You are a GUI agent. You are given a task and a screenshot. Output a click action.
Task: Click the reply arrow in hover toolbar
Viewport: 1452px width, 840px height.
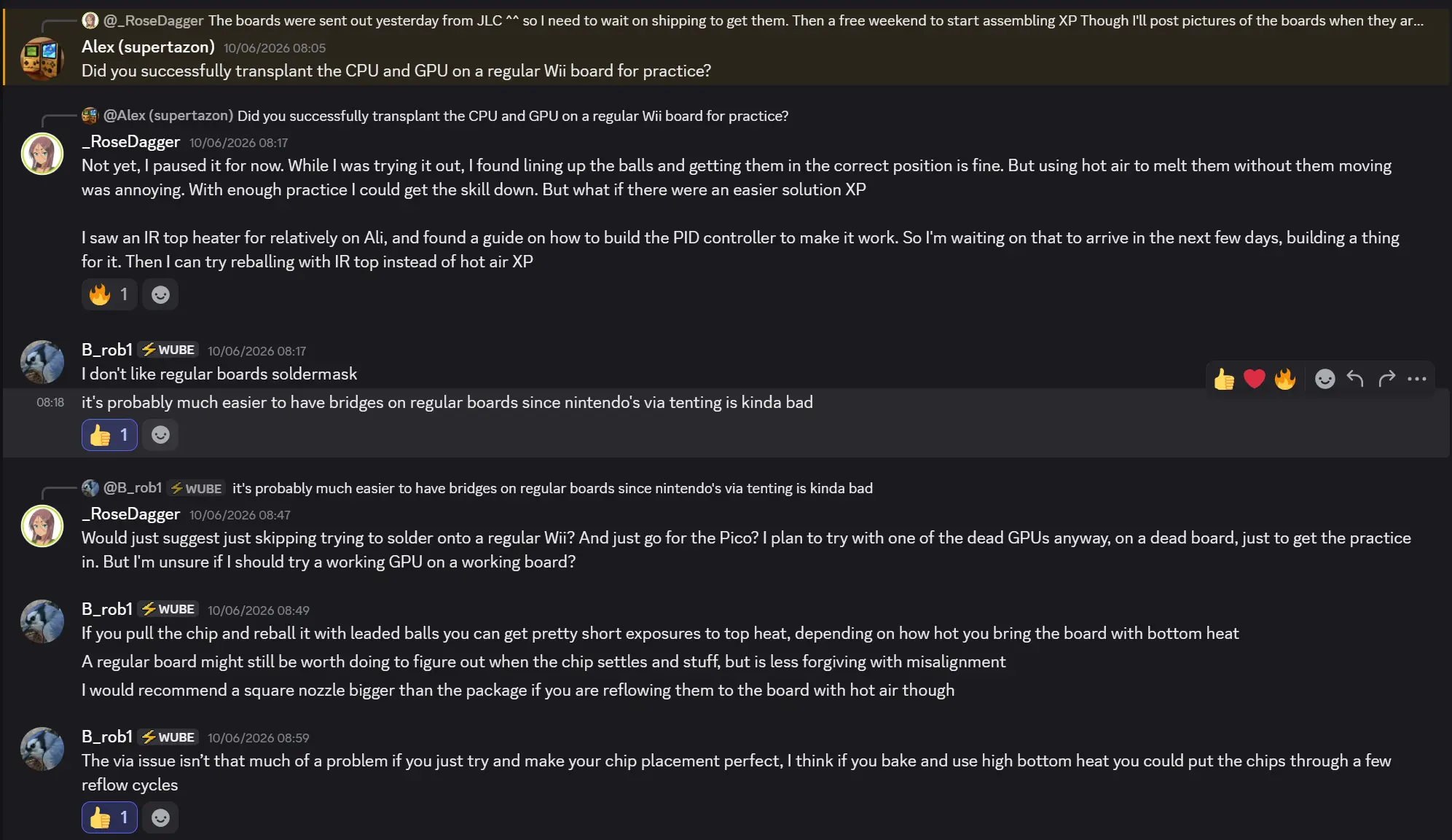click(1355, 379)
